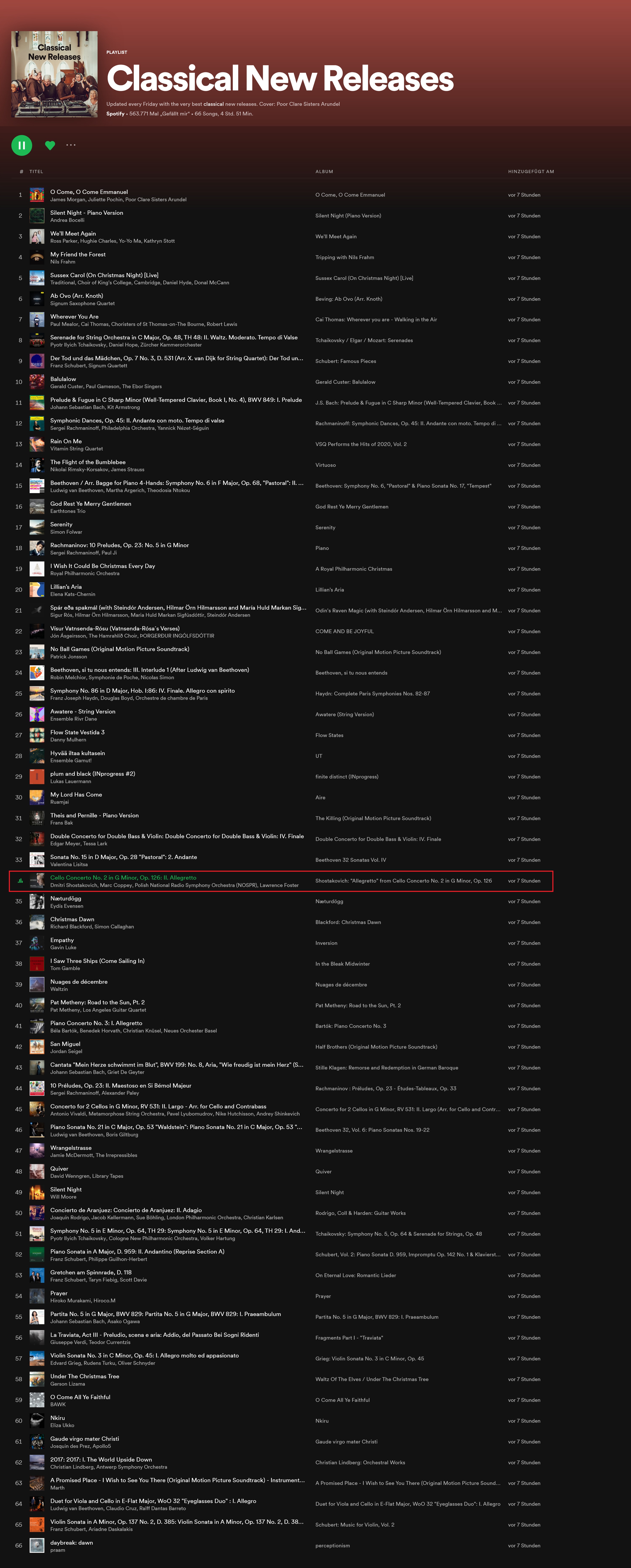
Task: Click album thumbnail for The Flight of the Bumblebee
Action: pos(37,465)
